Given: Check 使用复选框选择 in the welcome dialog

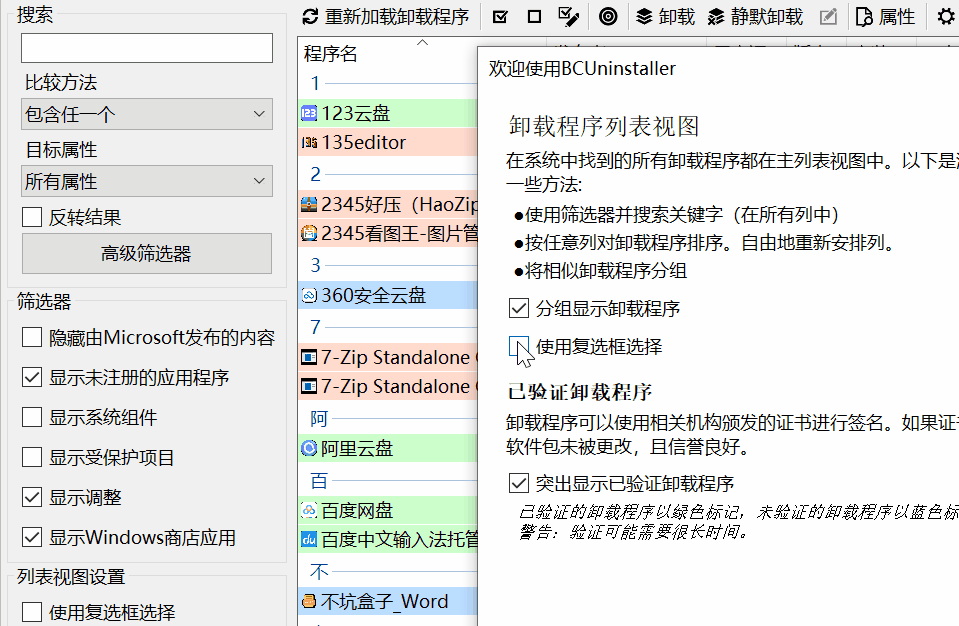Looking at the screenshot, I should 519,346.
